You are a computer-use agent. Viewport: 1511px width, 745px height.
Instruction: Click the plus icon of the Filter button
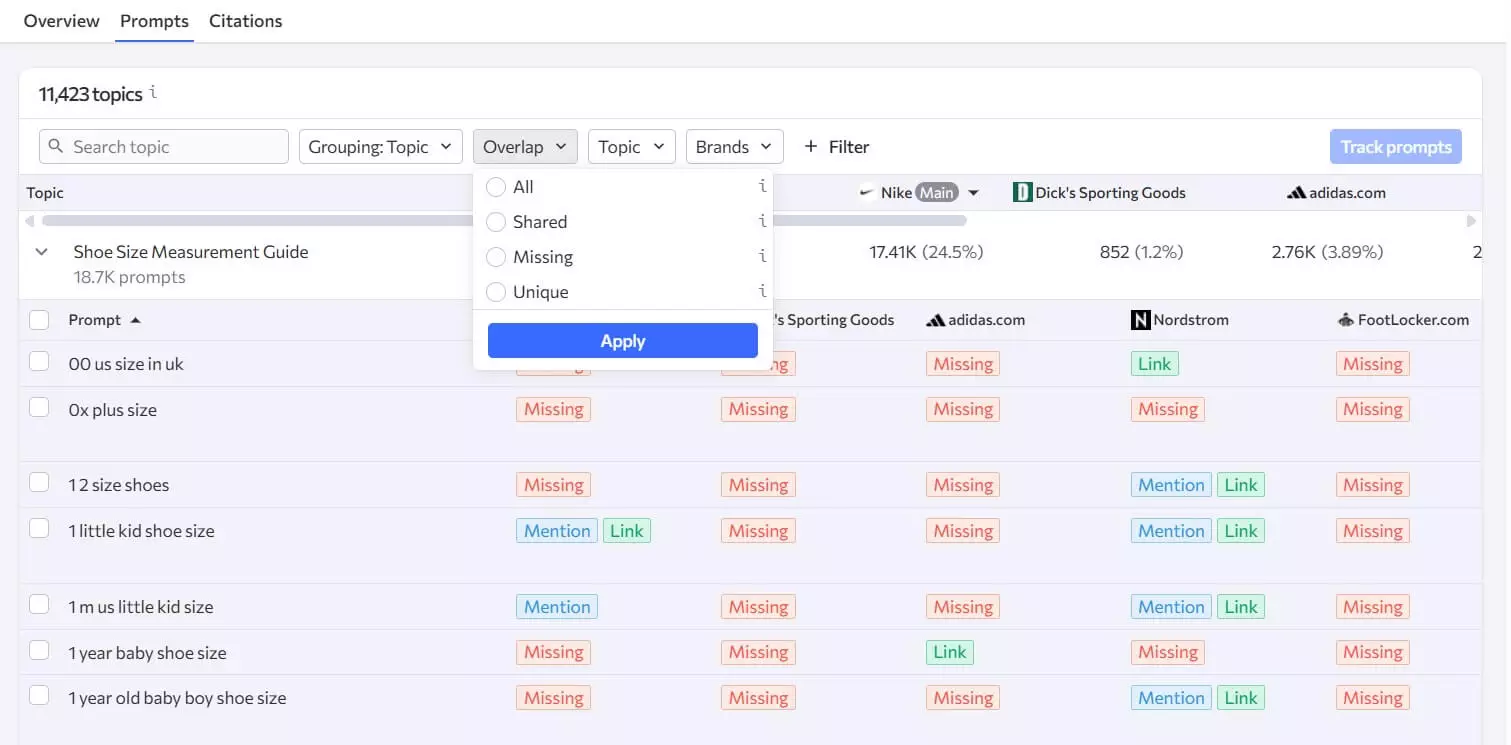[811, 146]
